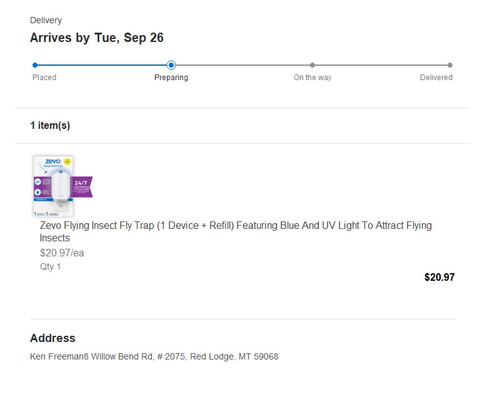Click the Preparing progress circle

[171, 65]
